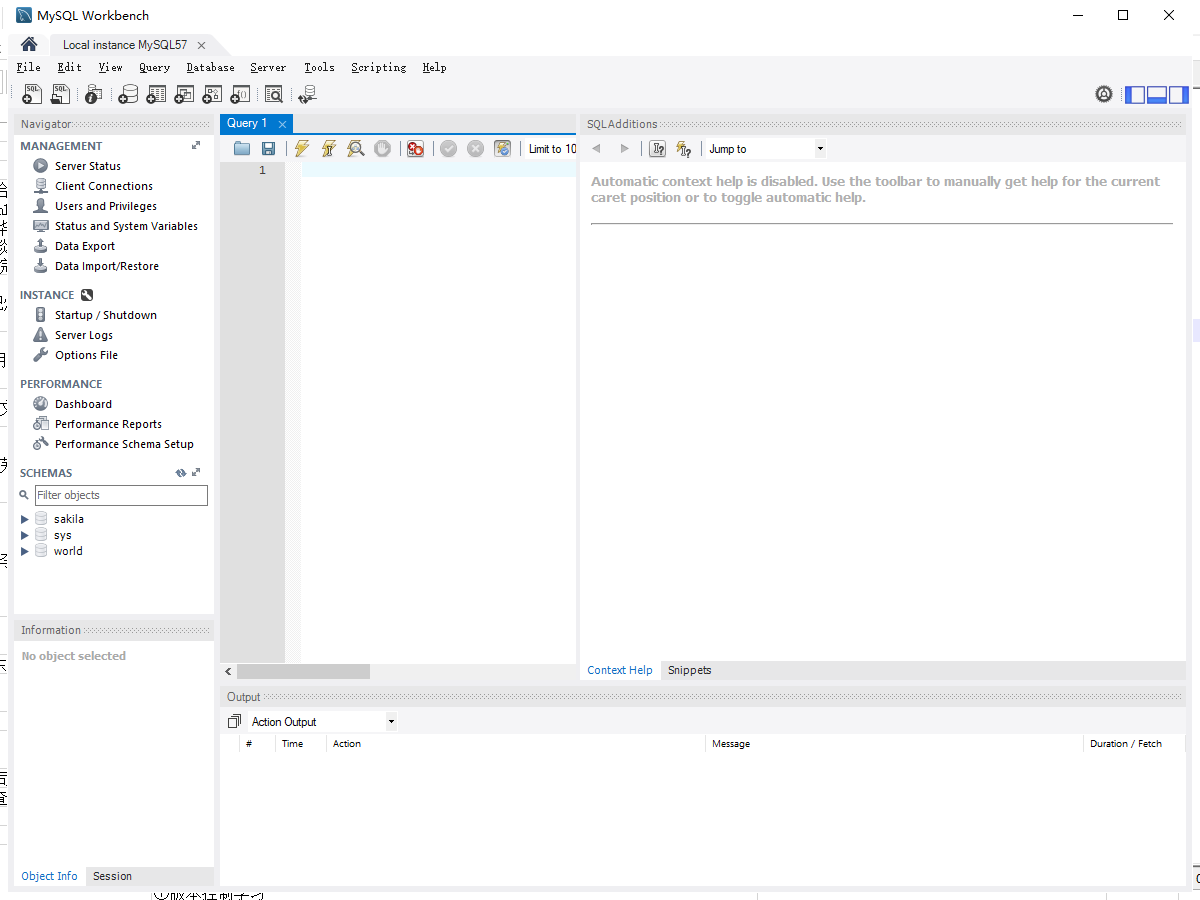Screen dimensions: 1200x900
Task: Open the Action Output dropdown
Action: [322, 722]
